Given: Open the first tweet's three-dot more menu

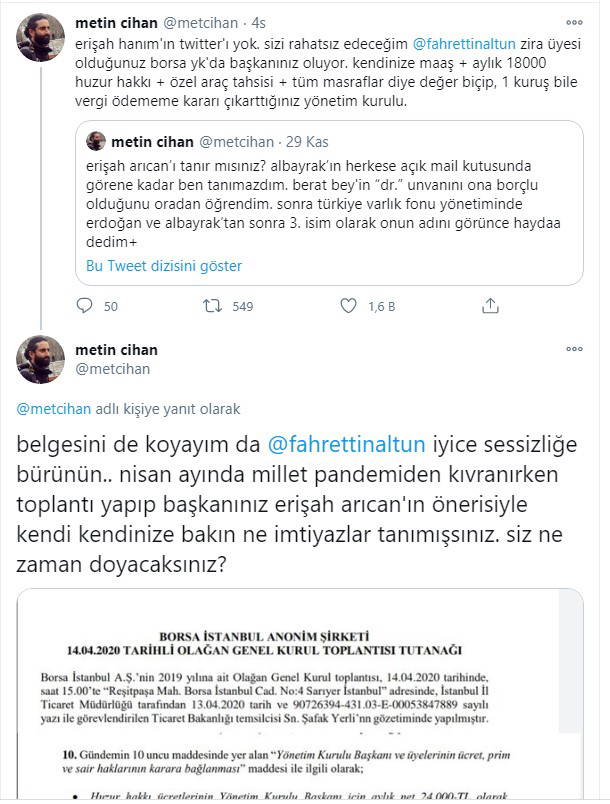Looking at the screenshot, I should coord(574,22).
